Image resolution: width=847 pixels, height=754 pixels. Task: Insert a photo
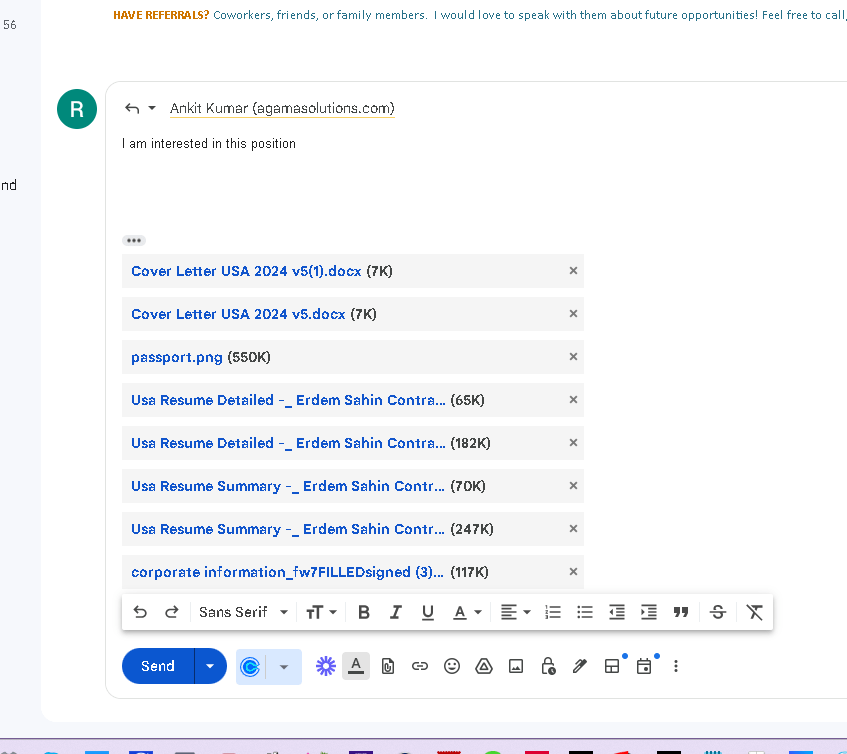[516, 666]
